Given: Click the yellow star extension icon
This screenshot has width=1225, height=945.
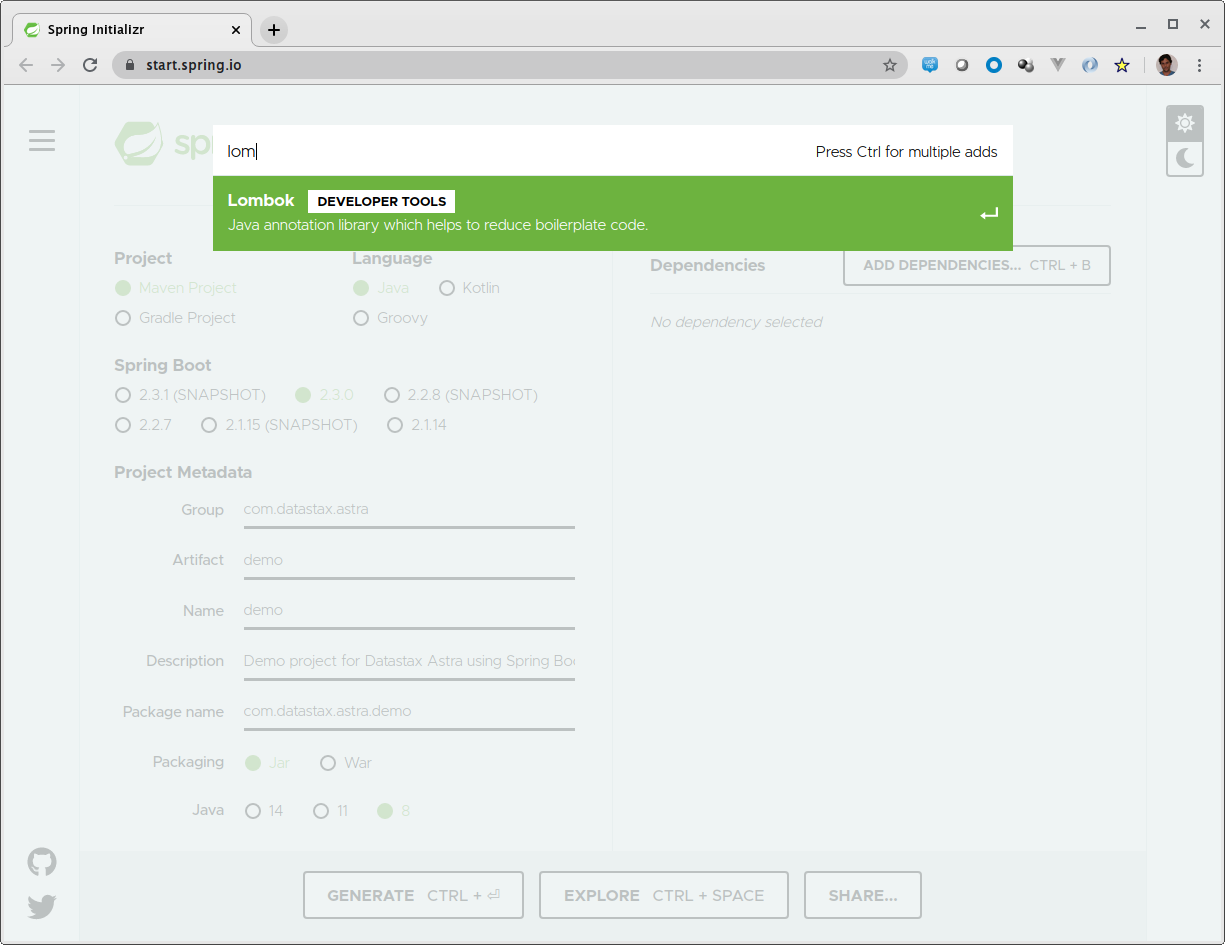Looking at the screenshot, I should pyautogui.click(x=1122, y=65).
